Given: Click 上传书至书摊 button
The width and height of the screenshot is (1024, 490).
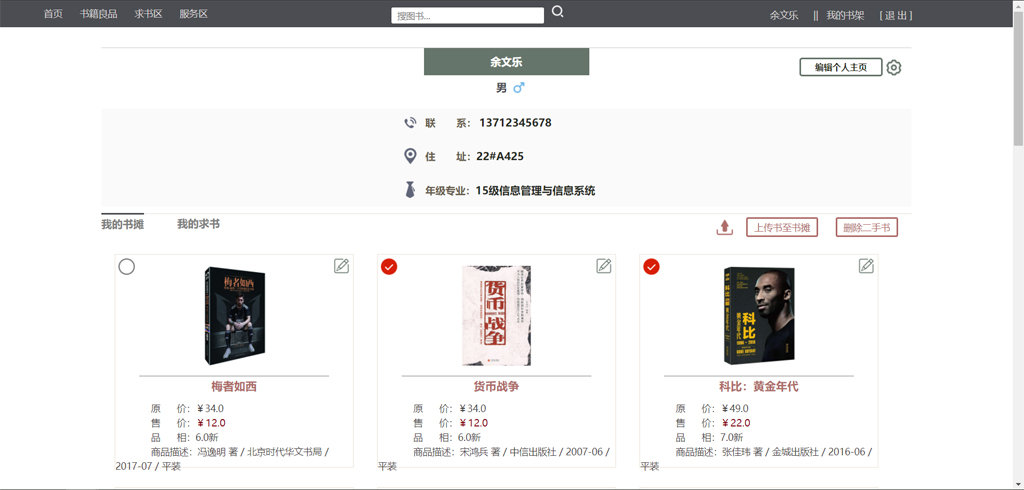Looking at the screenshot, I should 782,228.
